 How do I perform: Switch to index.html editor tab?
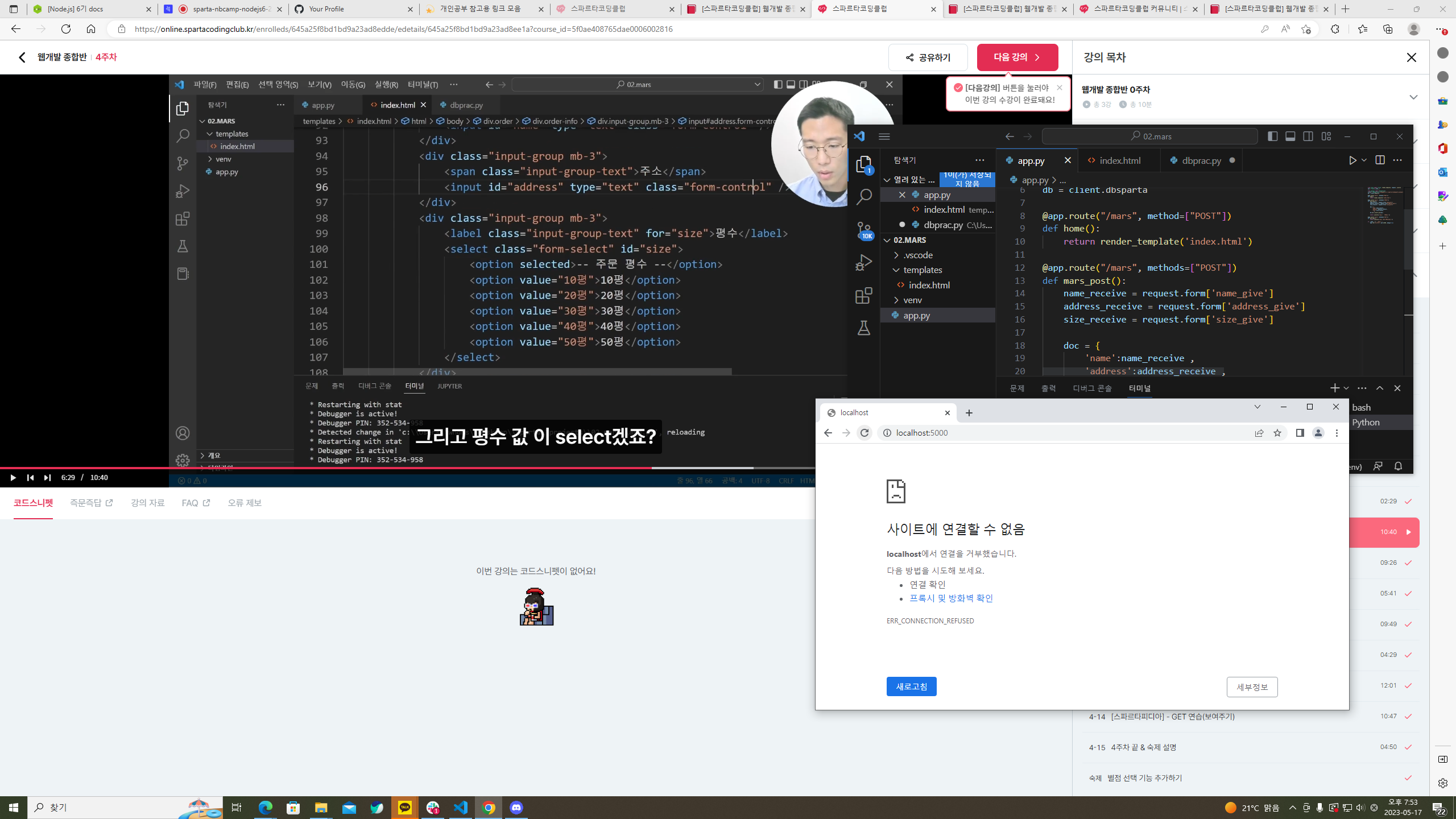tap(1120, 161)
